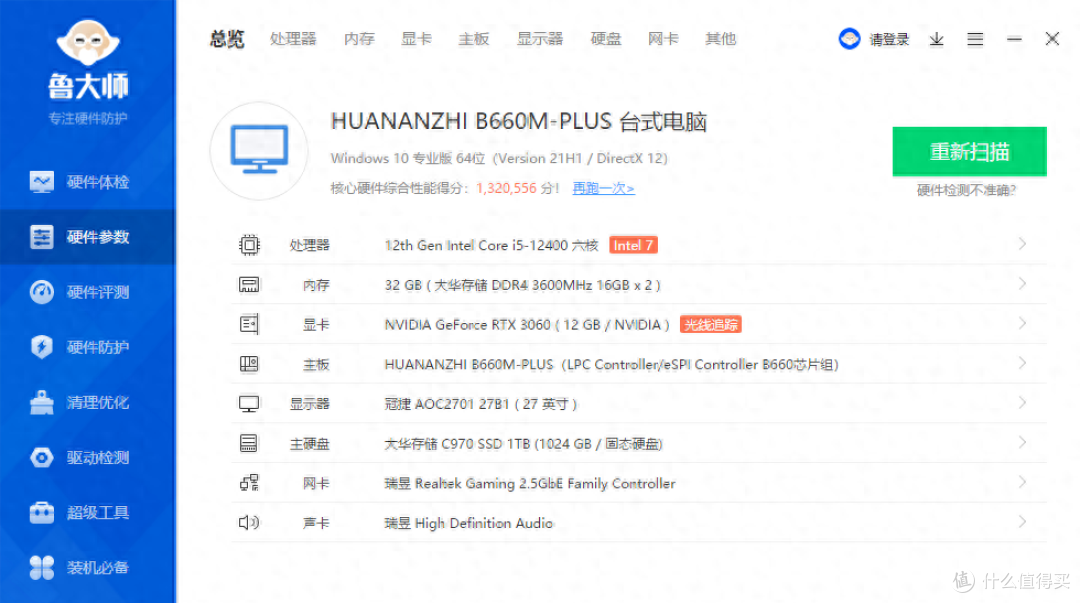
Task: Expand the 处理器 row chevron
Action: 1022,244
